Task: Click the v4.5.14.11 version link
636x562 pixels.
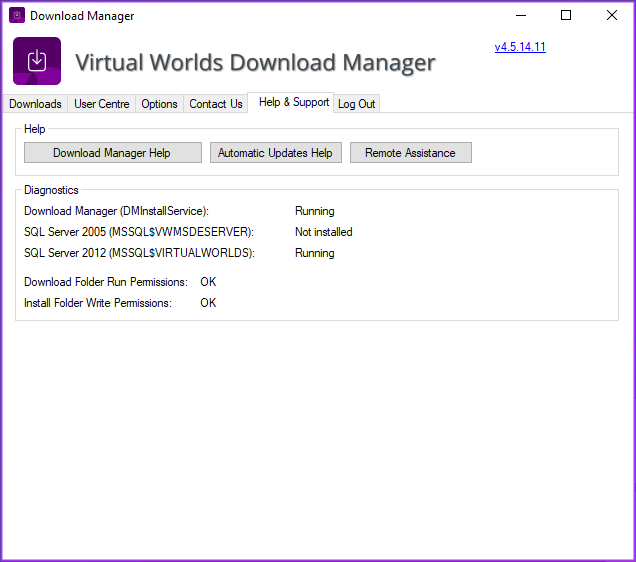Action: pos(520,47)
